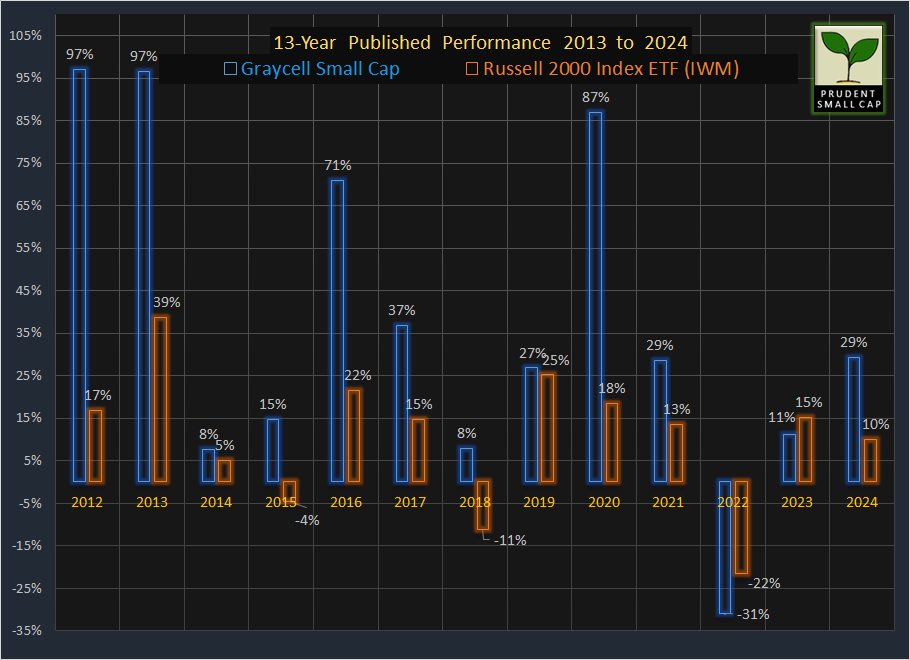Click the '13%' data label for 2021
The width and height of the screenshot is (910, 660).
pyautogui.click(x=677, y=410)
